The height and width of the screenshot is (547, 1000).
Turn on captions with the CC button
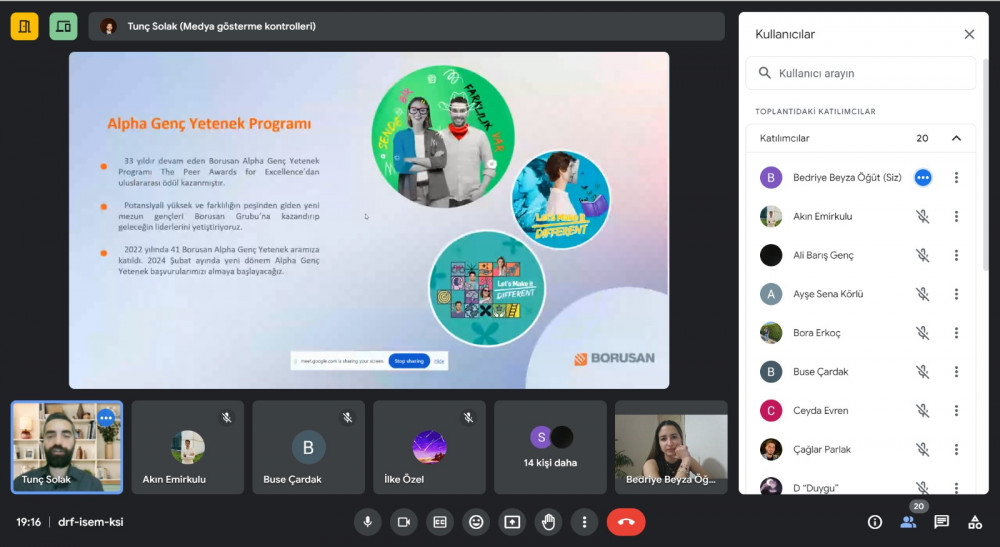tap(440, 522)
